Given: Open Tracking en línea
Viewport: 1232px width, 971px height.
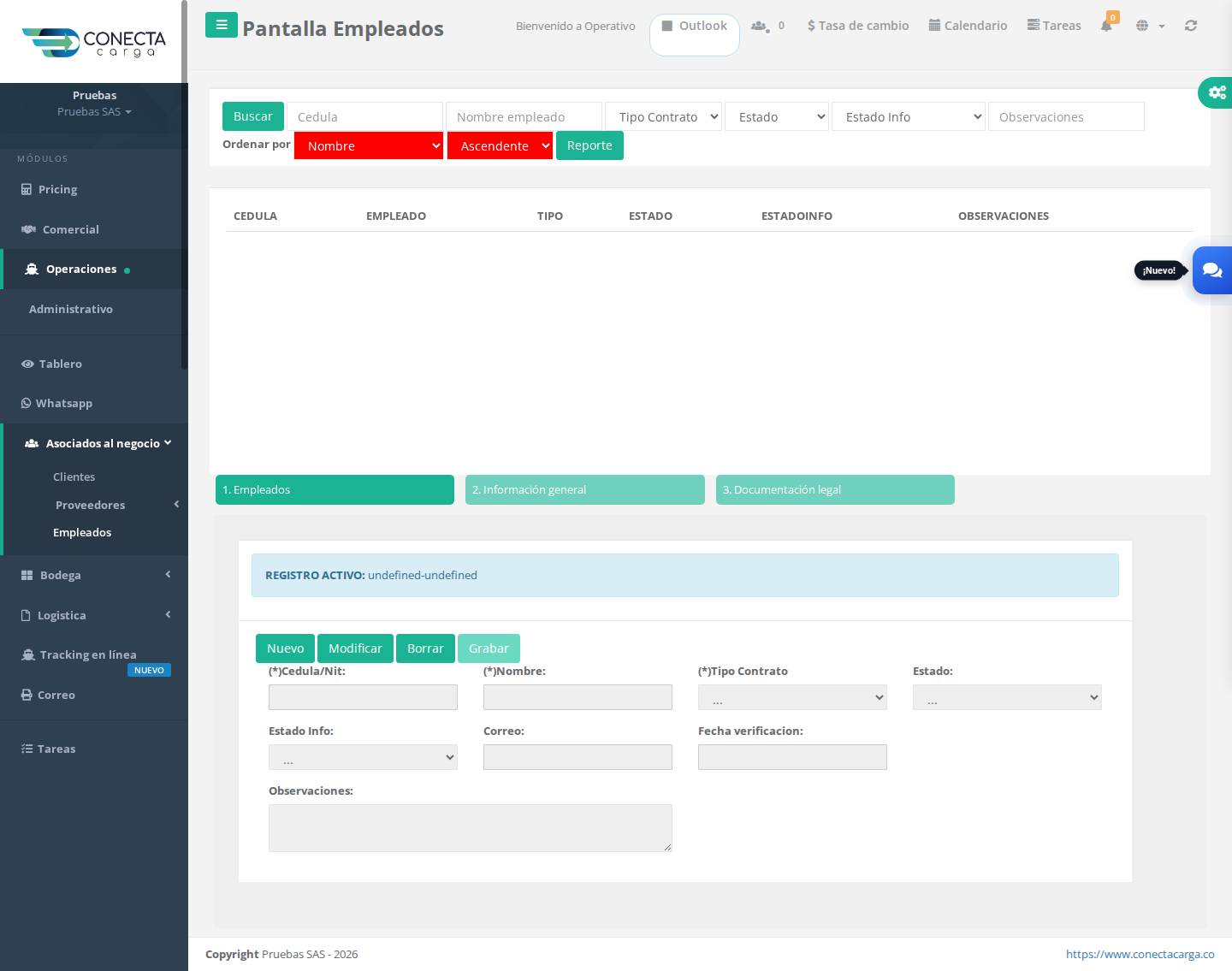Looking at the screenshot, I should pyautogui.click(x=94, y=654).
